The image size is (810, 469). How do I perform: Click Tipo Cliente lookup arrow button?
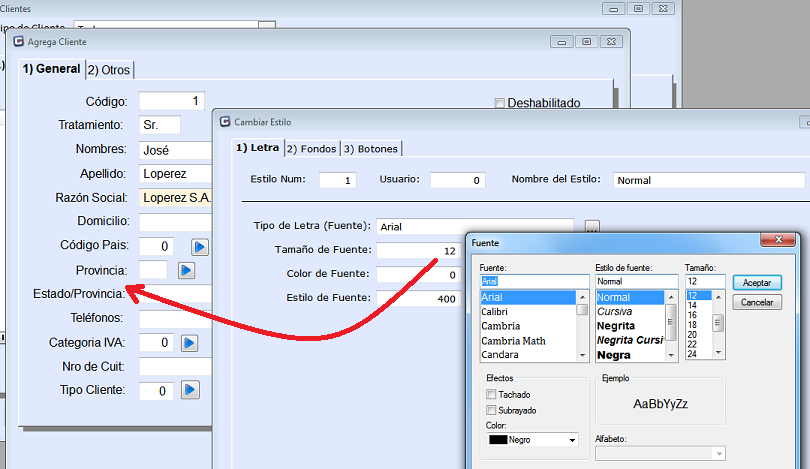(190, 390)
